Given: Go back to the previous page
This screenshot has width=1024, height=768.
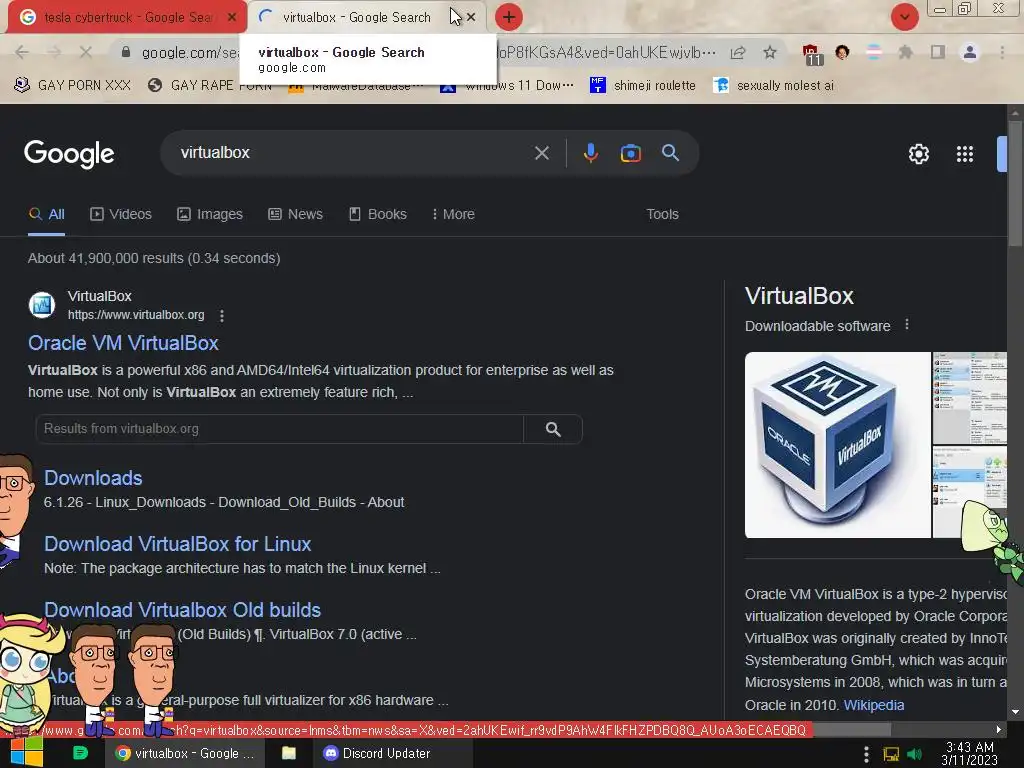Looking at the screenshot, I should [22, 52].
